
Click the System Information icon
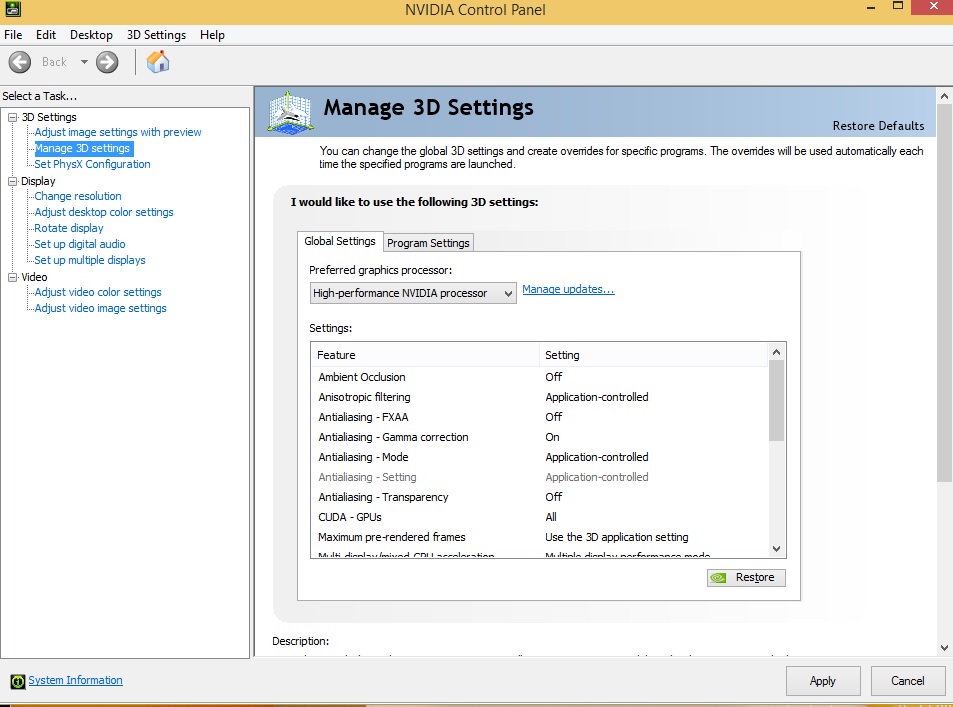tap(18, 681)
